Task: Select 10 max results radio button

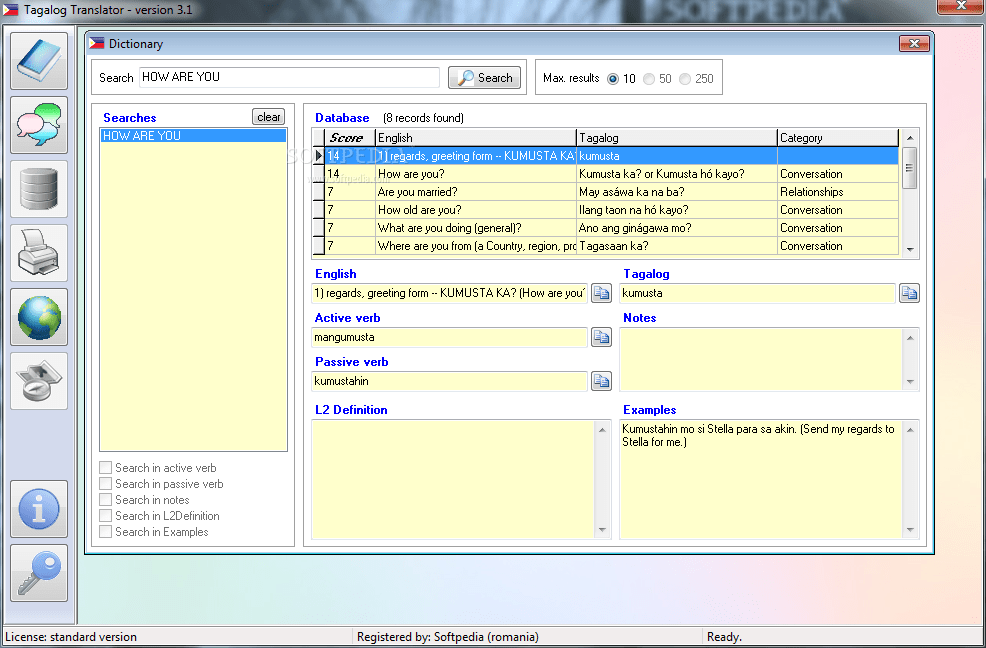Action: (613, 79)
